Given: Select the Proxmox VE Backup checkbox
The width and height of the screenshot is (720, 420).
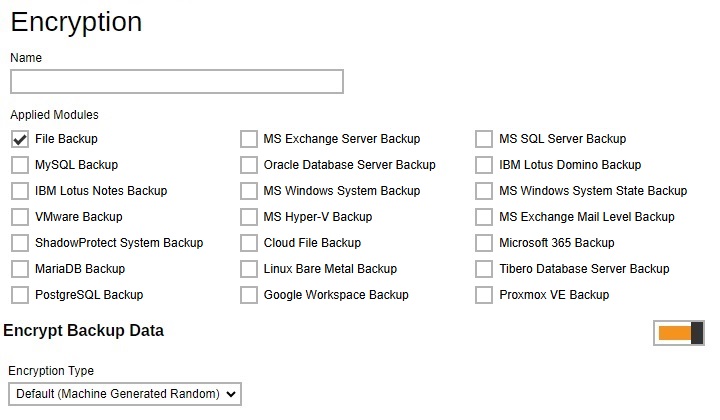Looking at the screenshot, I should (484, 295).
